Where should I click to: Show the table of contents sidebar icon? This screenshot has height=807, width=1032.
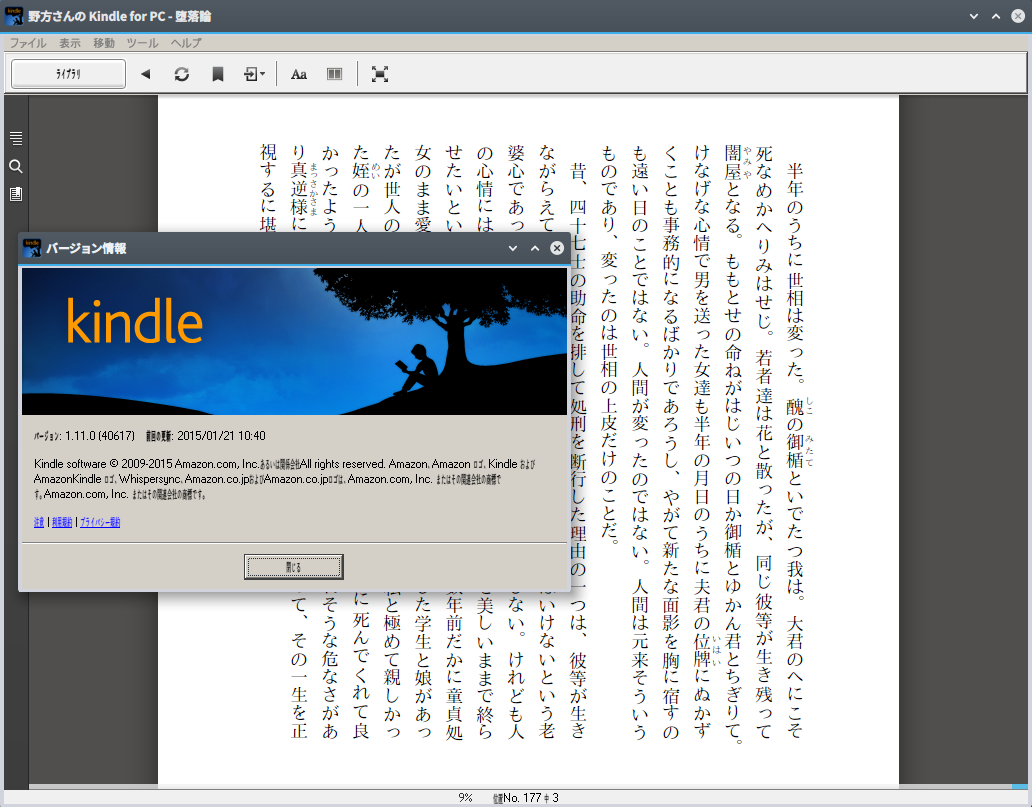(16, 138)
